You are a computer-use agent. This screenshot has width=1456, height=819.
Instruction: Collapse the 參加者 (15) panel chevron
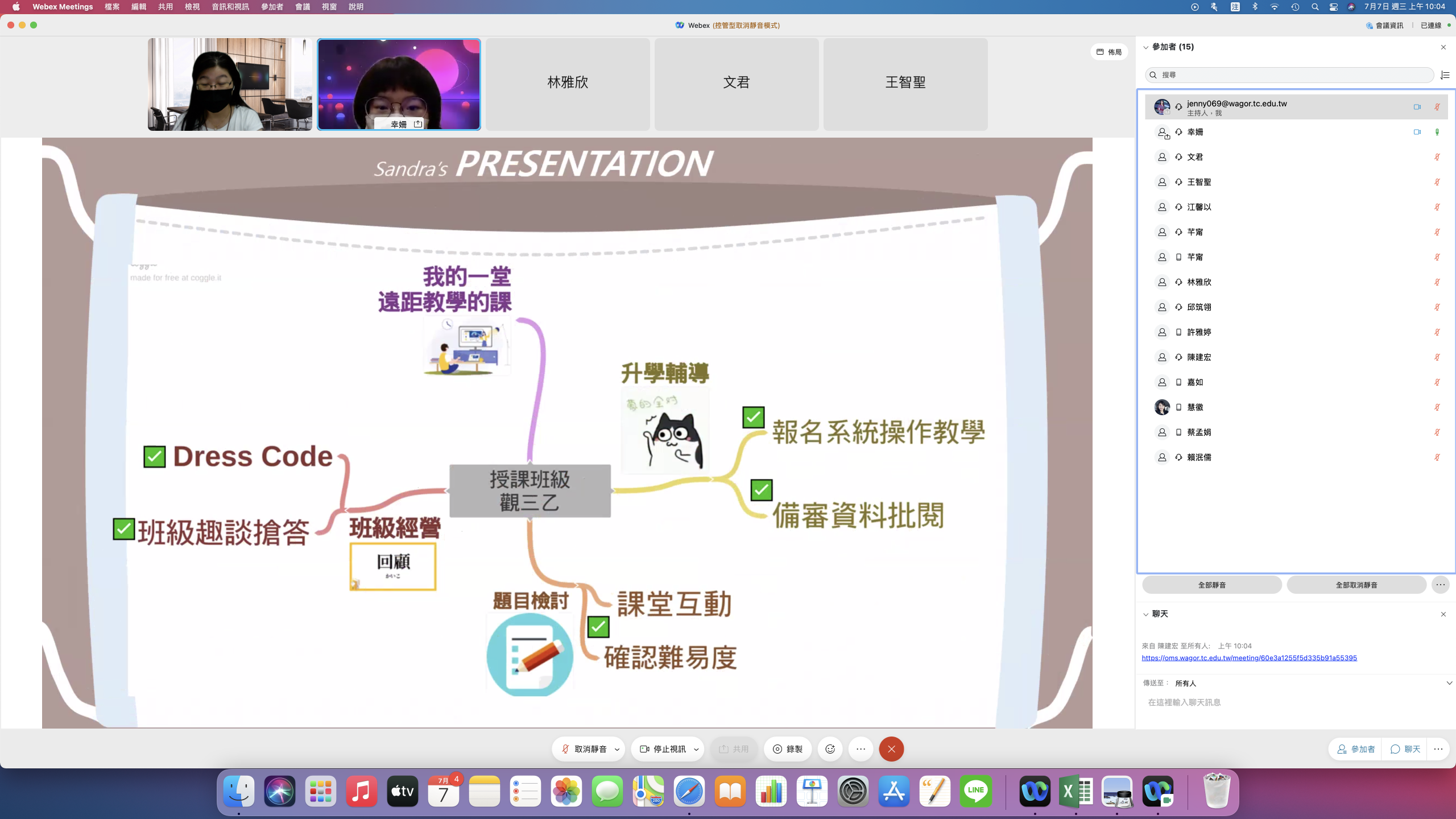coord(1146,47)
